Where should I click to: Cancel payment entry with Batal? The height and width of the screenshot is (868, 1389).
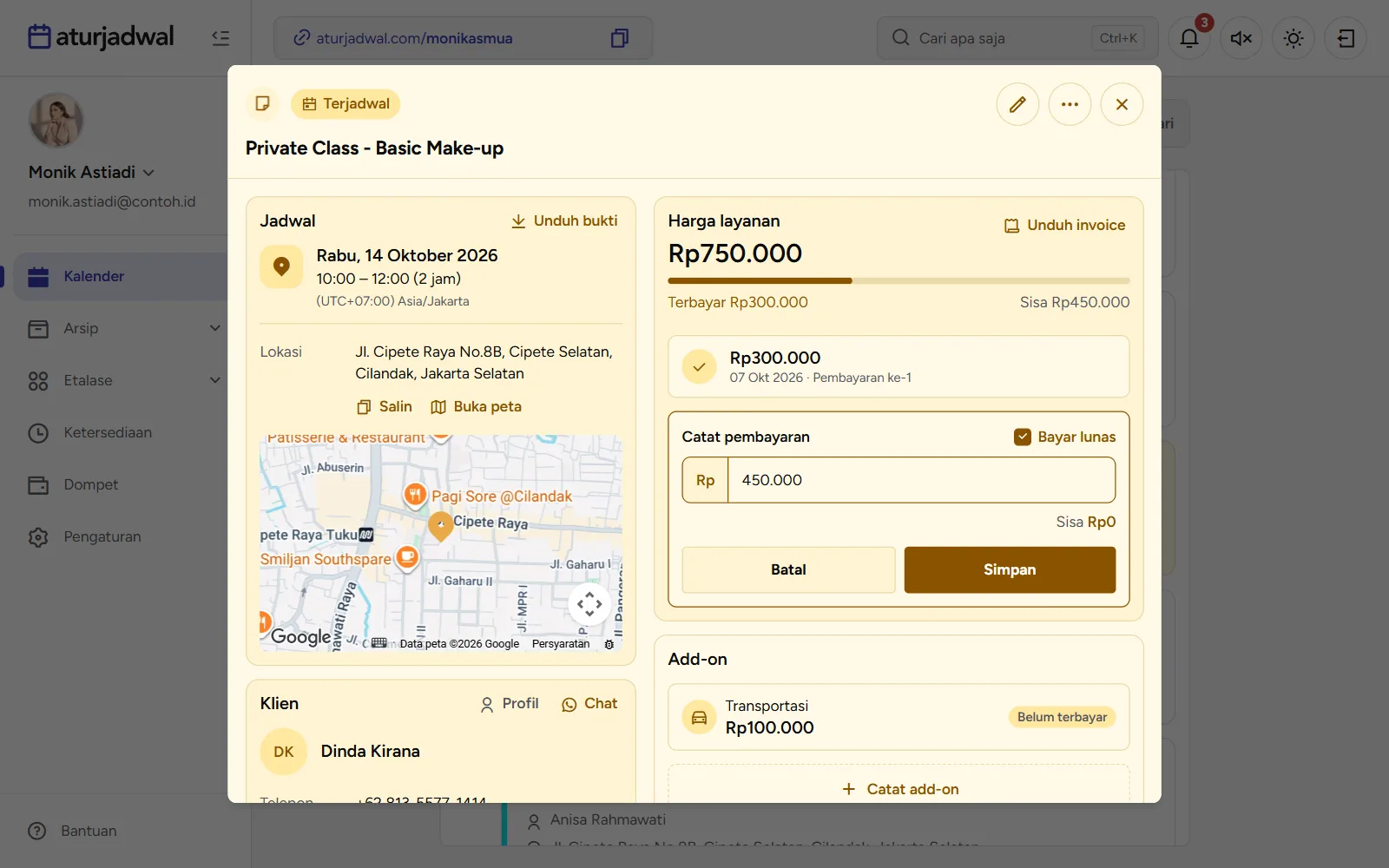(788, 569)
